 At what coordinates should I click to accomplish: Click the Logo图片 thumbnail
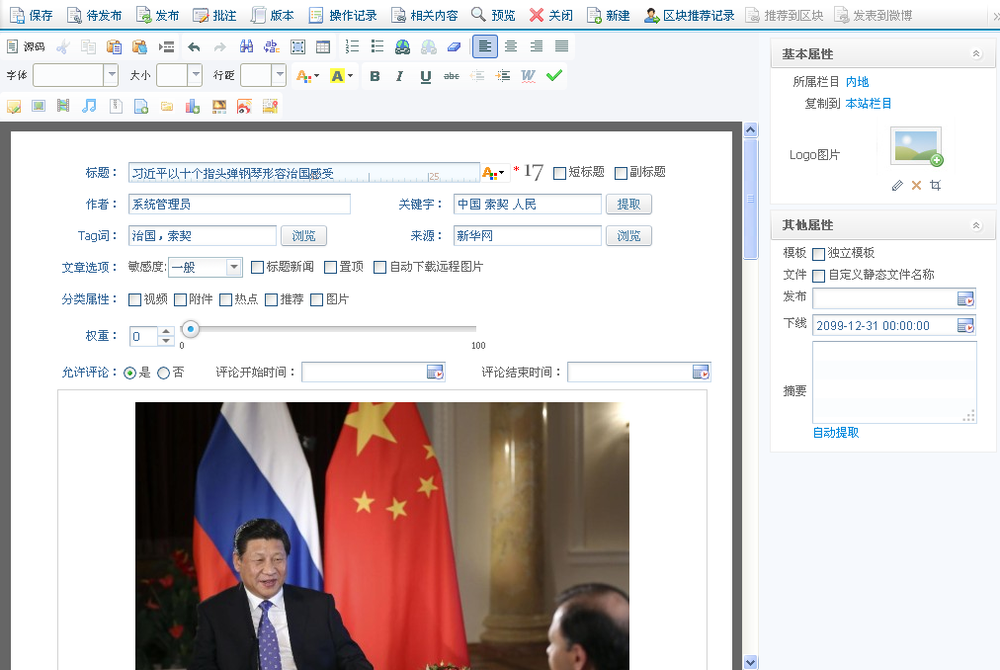click(x=915, y=144)
